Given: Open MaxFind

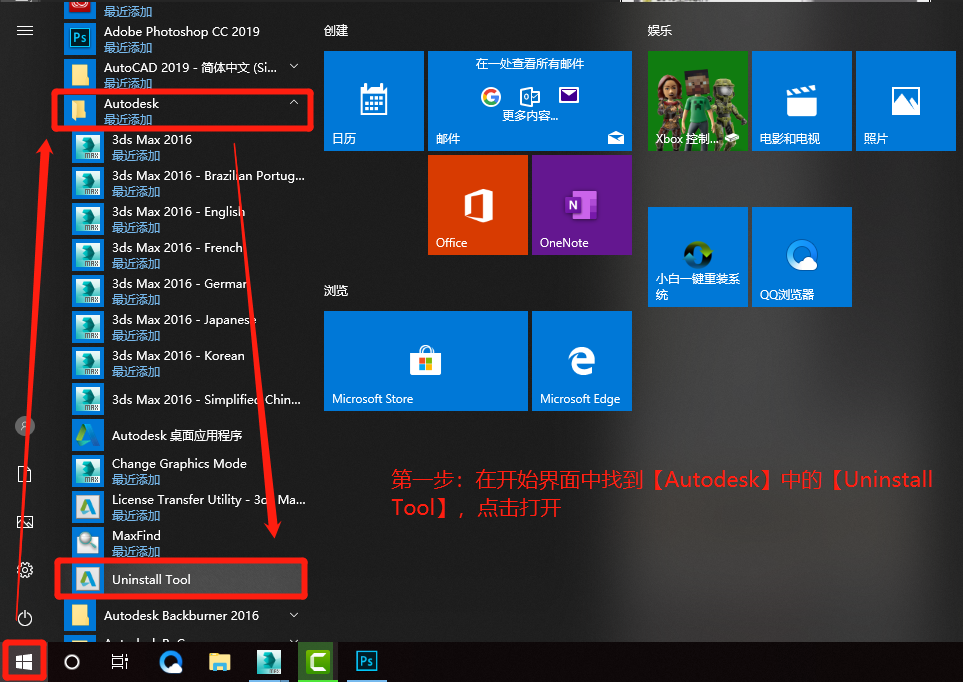Looking at the screenshot, I should click(189, 543).
